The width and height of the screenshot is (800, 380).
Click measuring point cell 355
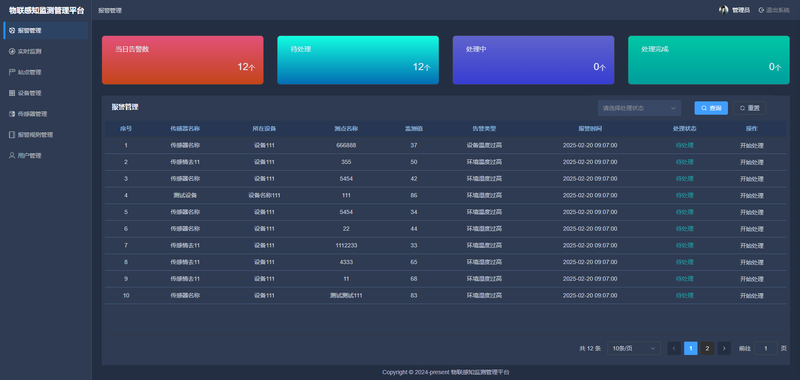click(x=346, y=162)
